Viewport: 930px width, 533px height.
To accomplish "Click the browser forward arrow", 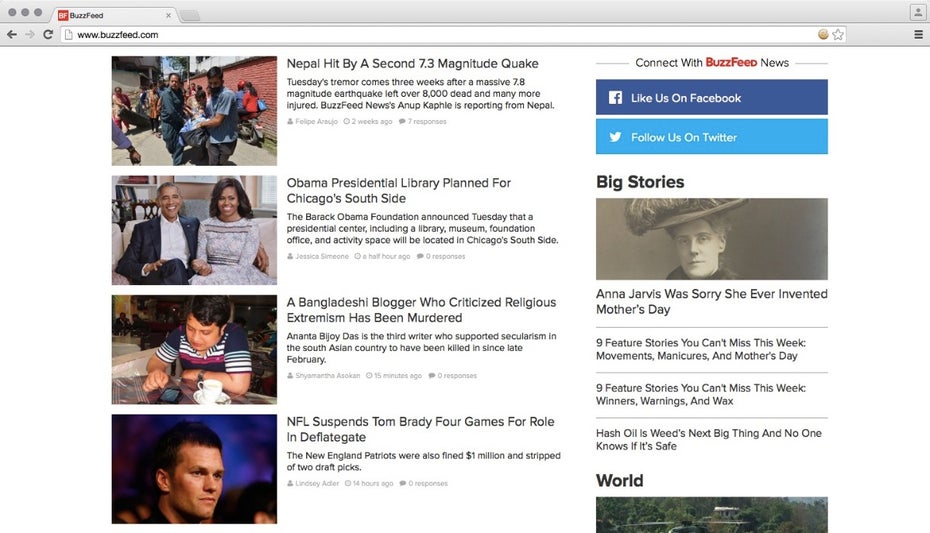I will tap(30, 34).
